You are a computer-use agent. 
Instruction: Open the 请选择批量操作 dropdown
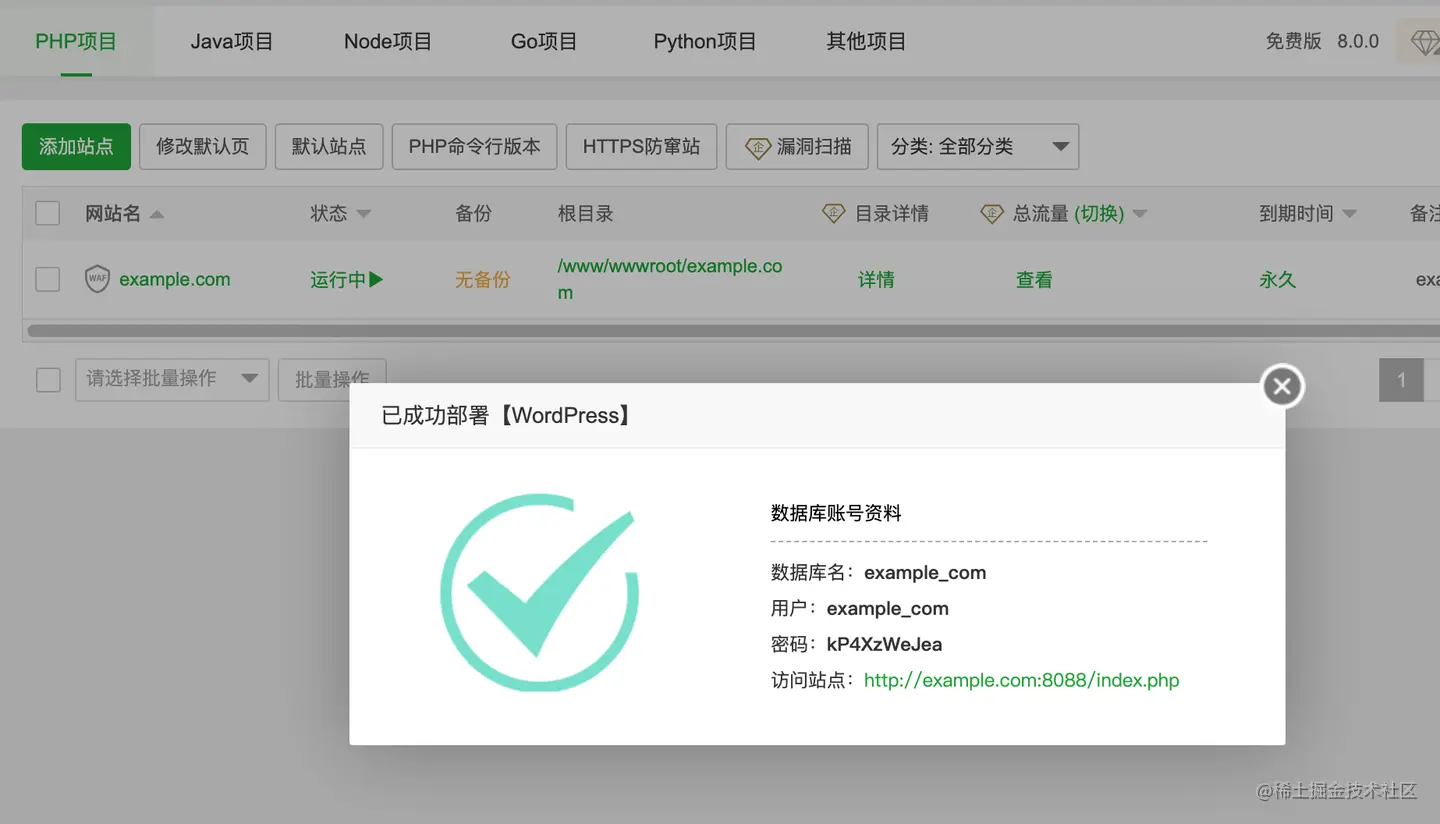(x=172, y=379)
